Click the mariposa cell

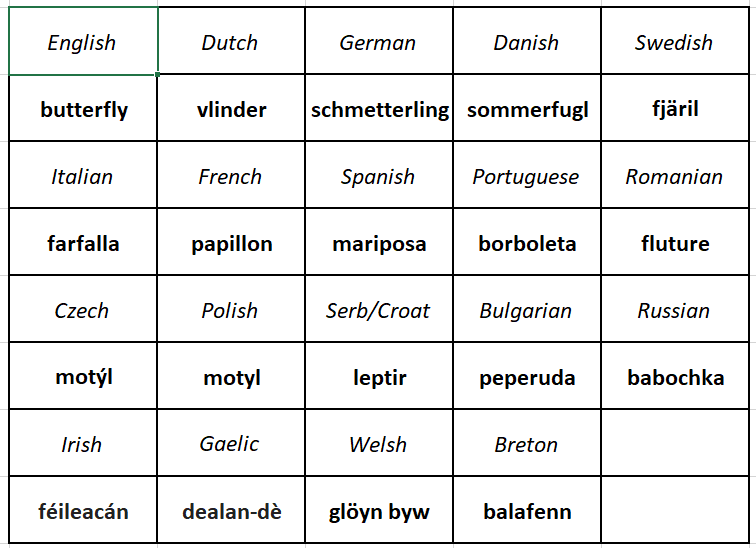[379, 243]
